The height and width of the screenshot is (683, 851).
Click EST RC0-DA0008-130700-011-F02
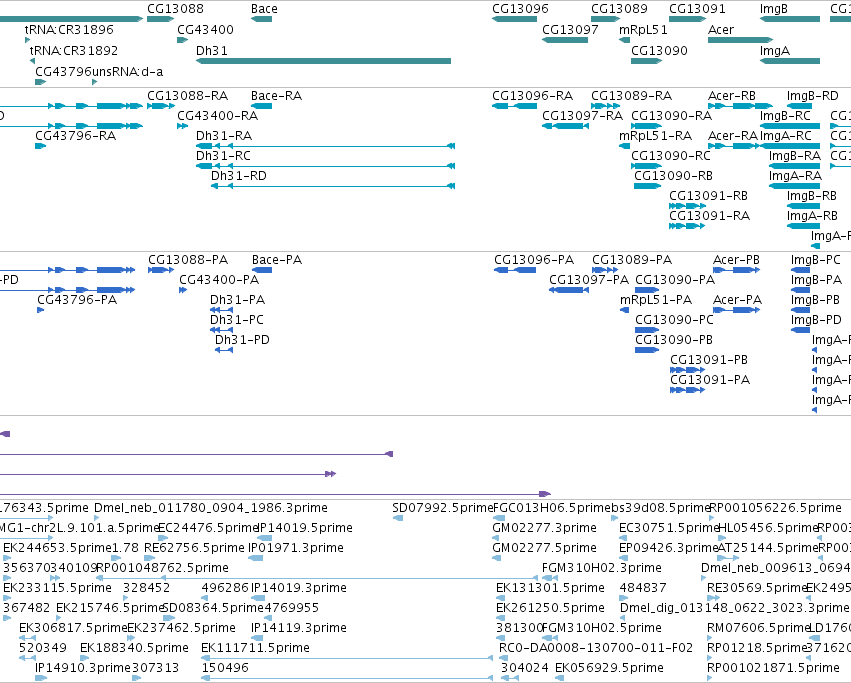[x=596, y=648]
